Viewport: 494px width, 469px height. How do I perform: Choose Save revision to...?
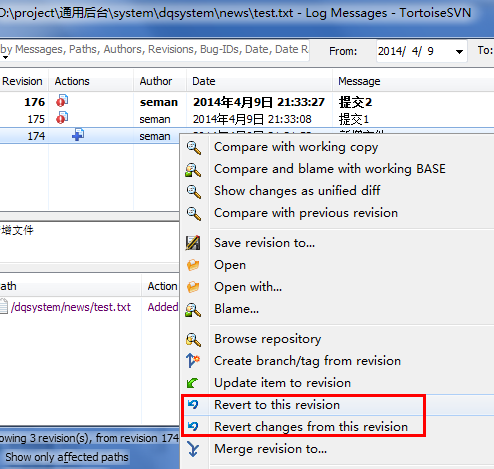264,243
